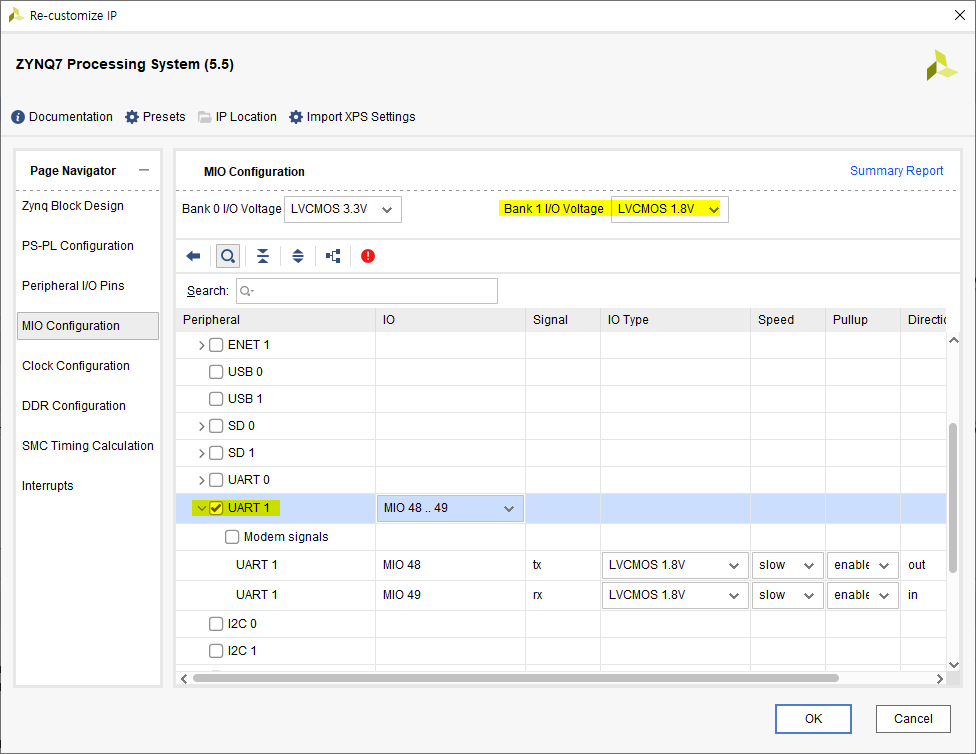Enable the I2C 1 checkbox

point(216,651)
